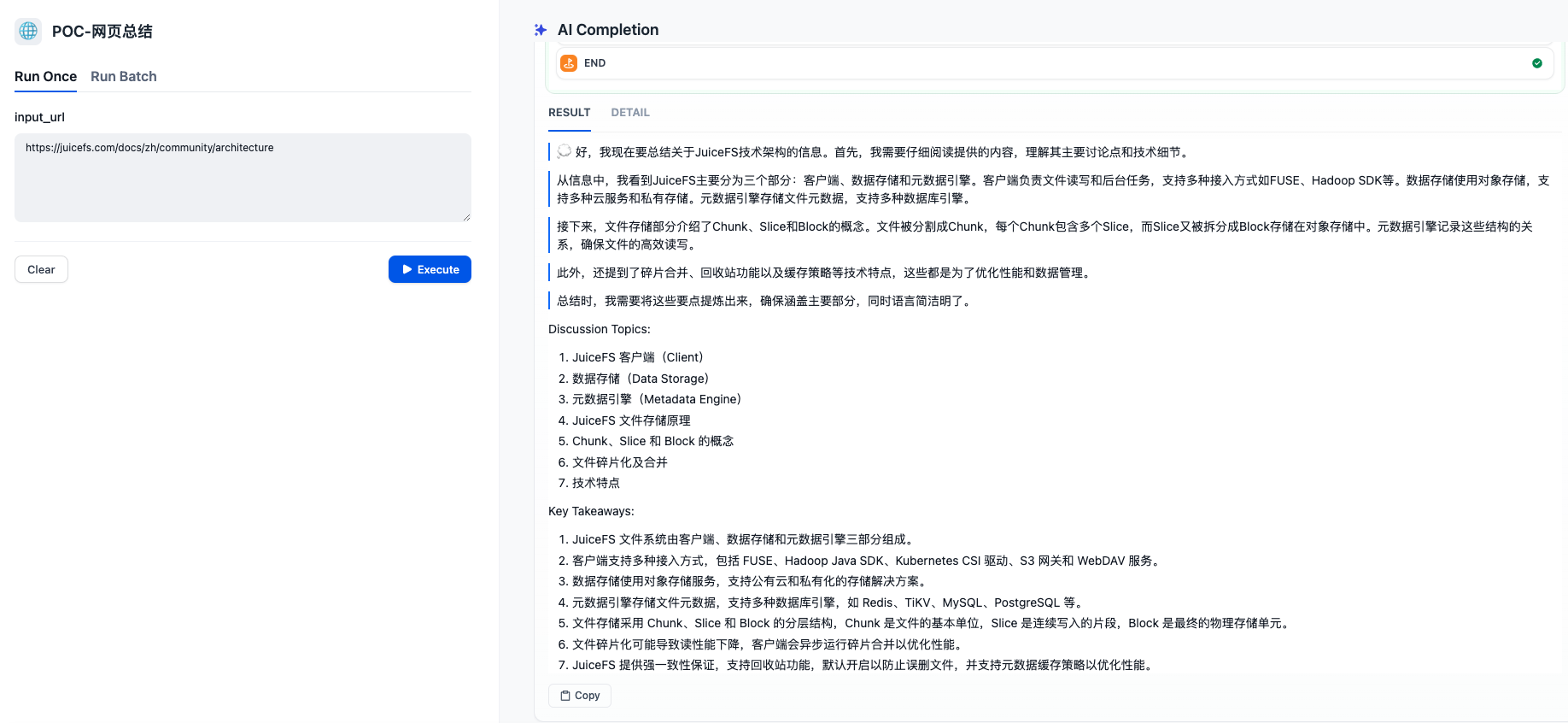Click topic '技术特点'
Image resolution: width=1568 pixels, height=723 pixels.
pos(596,483)
